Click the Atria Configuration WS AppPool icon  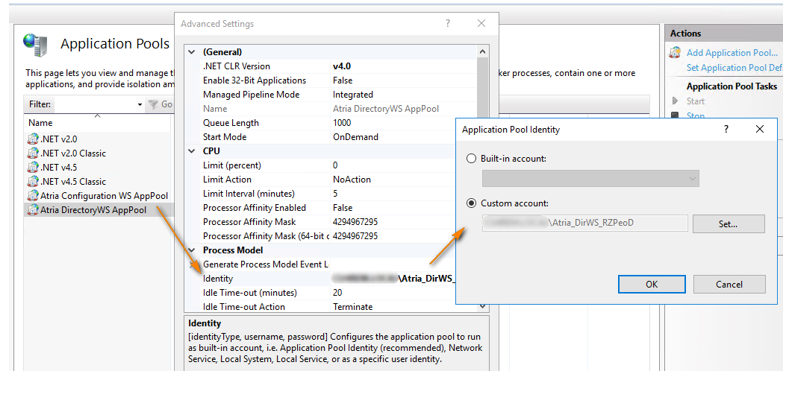[33, 196]
